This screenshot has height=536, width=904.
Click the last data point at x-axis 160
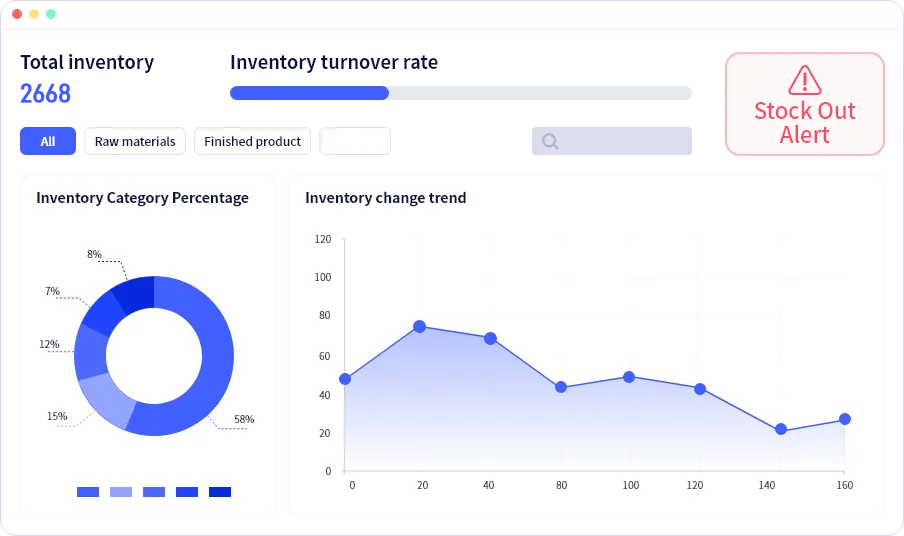click(845, 419)
